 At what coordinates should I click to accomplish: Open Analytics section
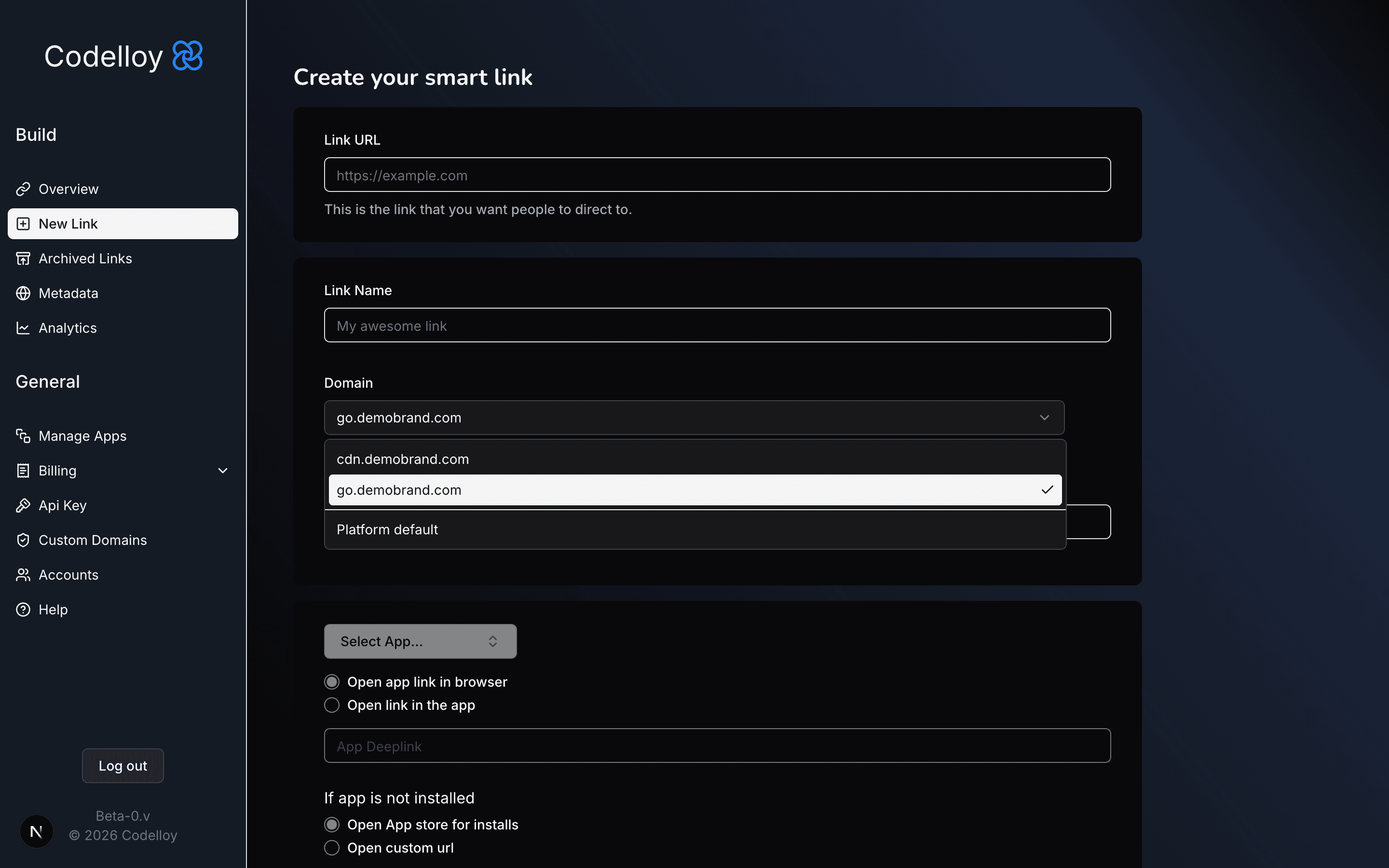[x=123, y=328]
